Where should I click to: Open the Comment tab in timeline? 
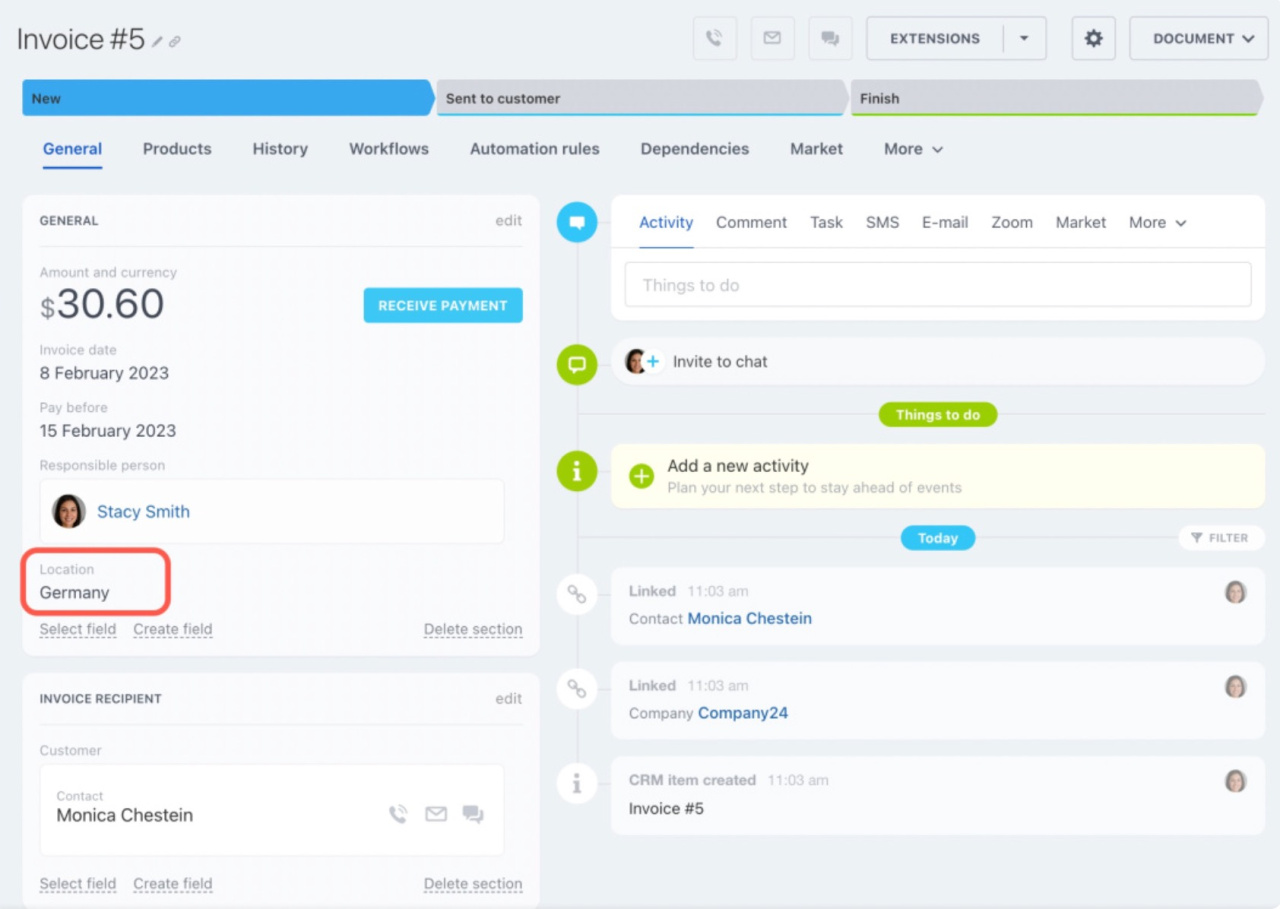pyautogui.click(x=751, y=223)
